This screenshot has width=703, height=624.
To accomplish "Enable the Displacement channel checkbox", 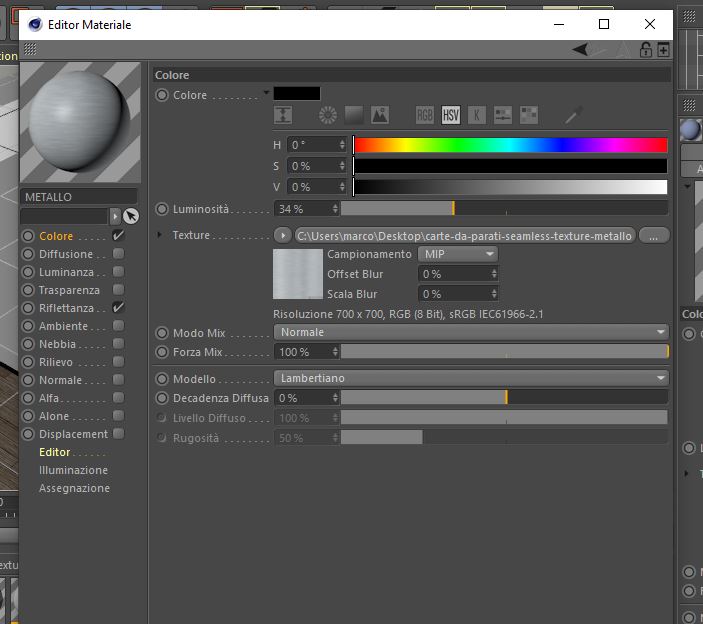I will (x=118, y=433).
